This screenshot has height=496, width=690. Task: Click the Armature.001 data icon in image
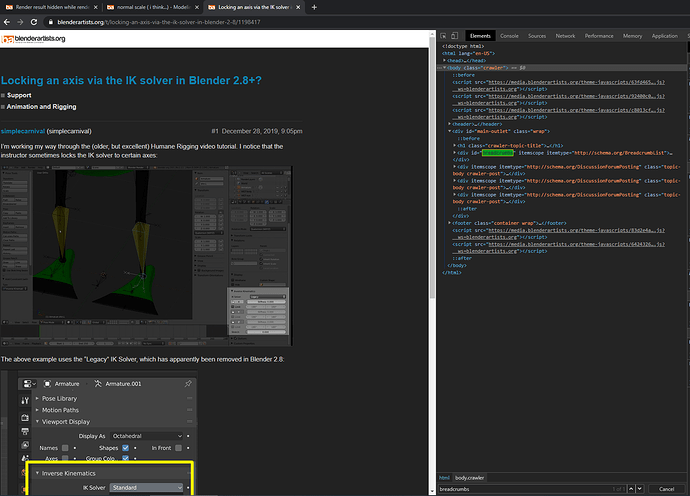click(98, 384)
